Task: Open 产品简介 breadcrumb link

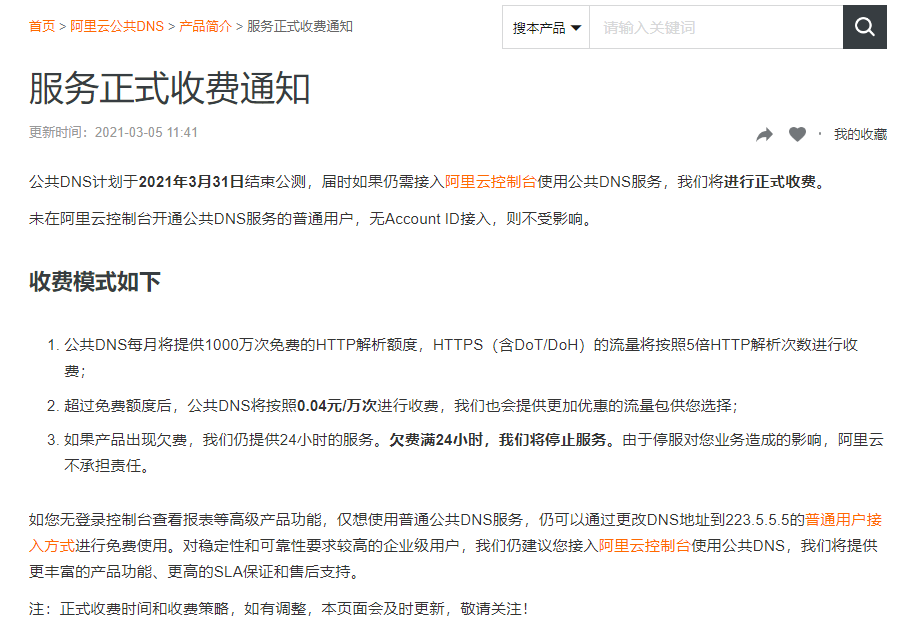Action: (x=205, y=27)
